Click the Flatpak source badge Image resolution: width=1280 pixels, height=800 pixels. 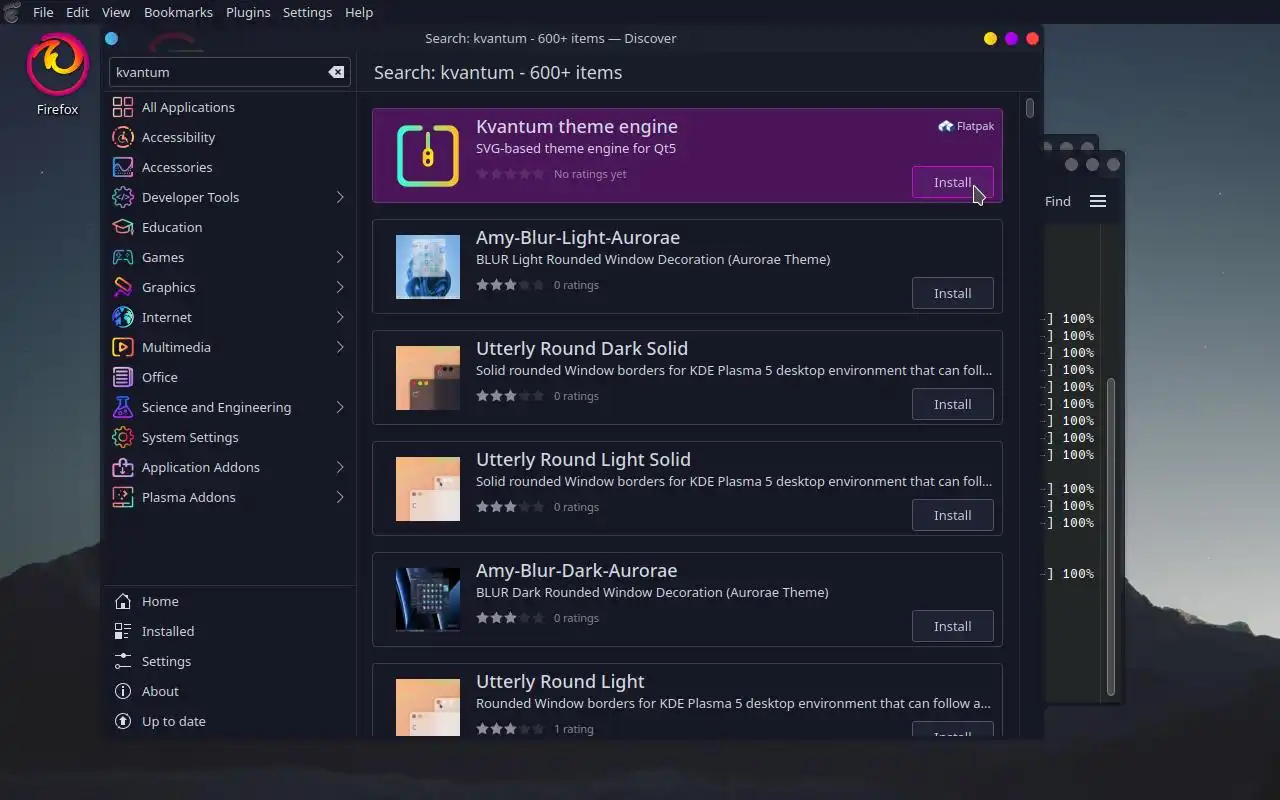pyautogui.click(x=966, y=126)
